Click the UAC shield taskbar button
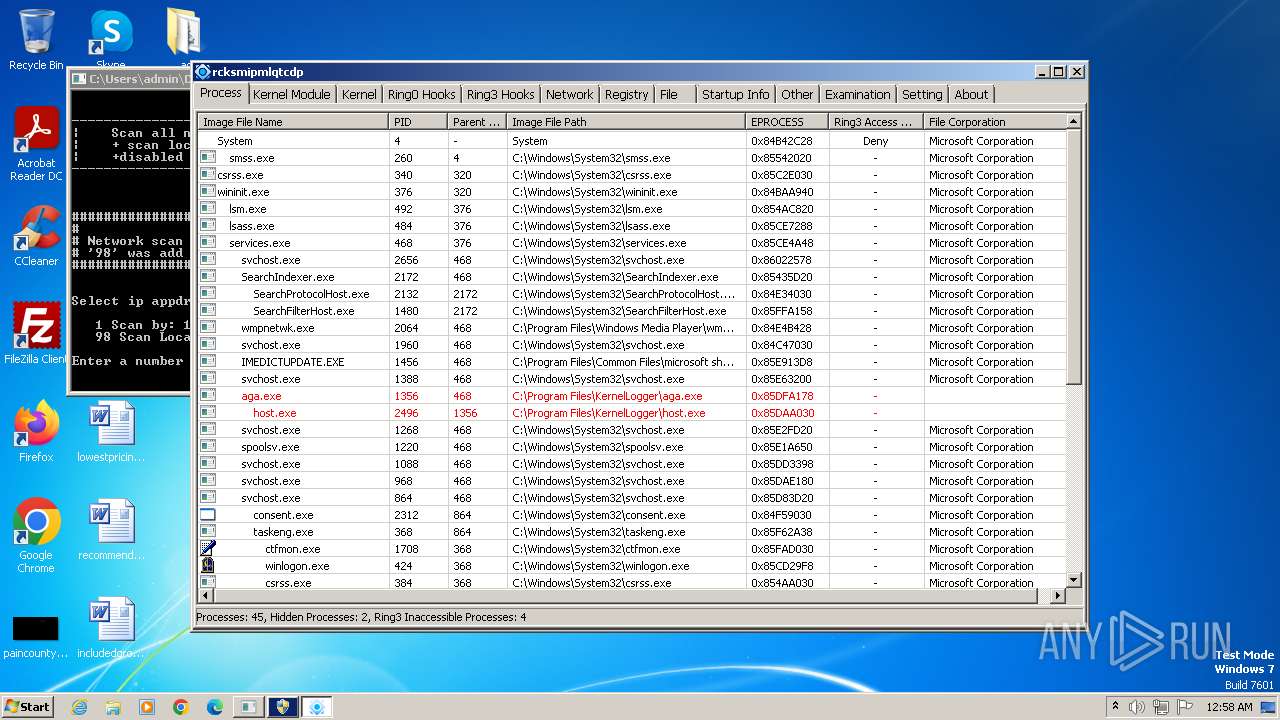The height and width of the screenshot is (720, 1280). click(x=282, y=707)
